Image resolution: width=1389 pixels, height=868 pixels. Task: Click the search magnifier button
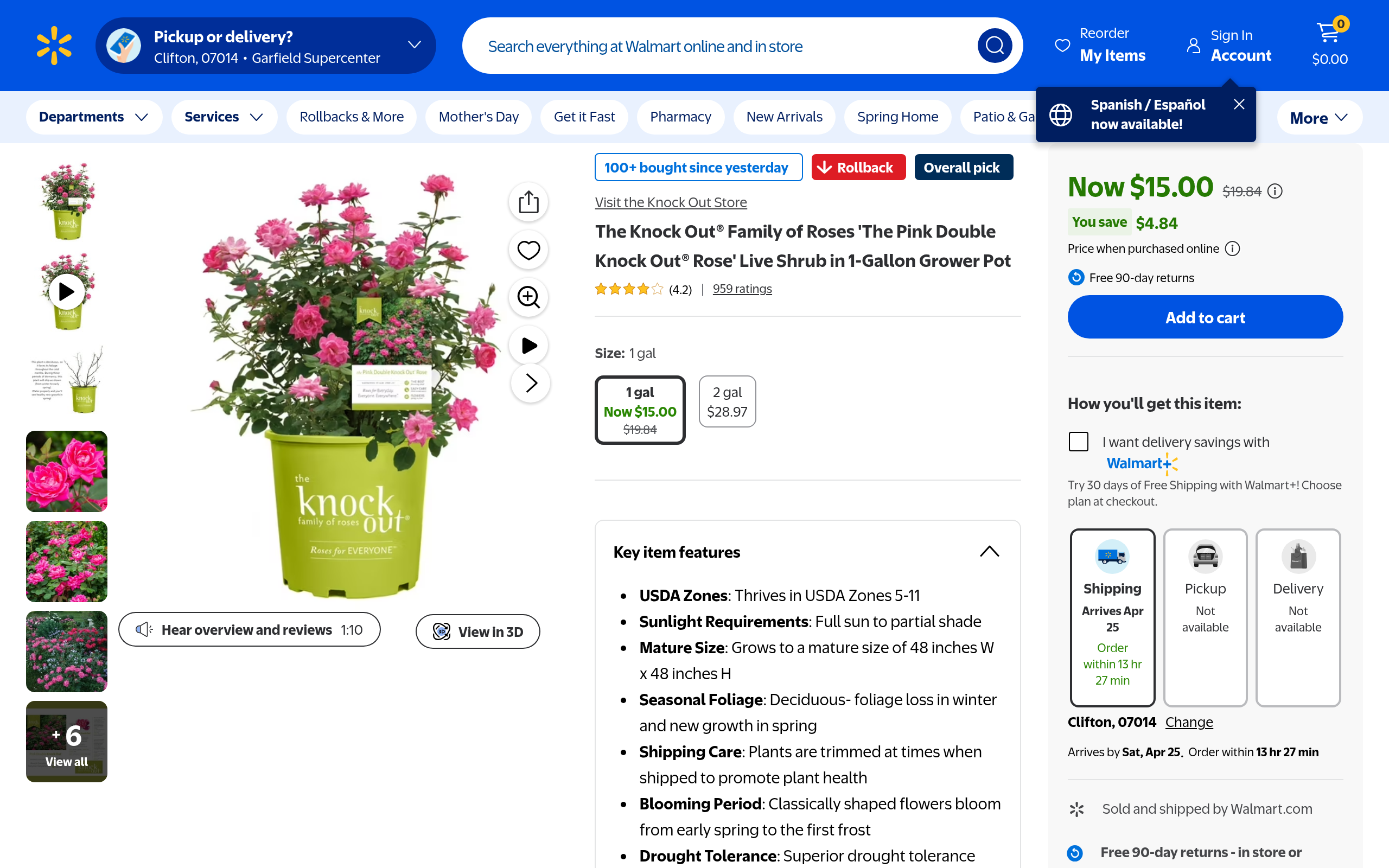994,46
